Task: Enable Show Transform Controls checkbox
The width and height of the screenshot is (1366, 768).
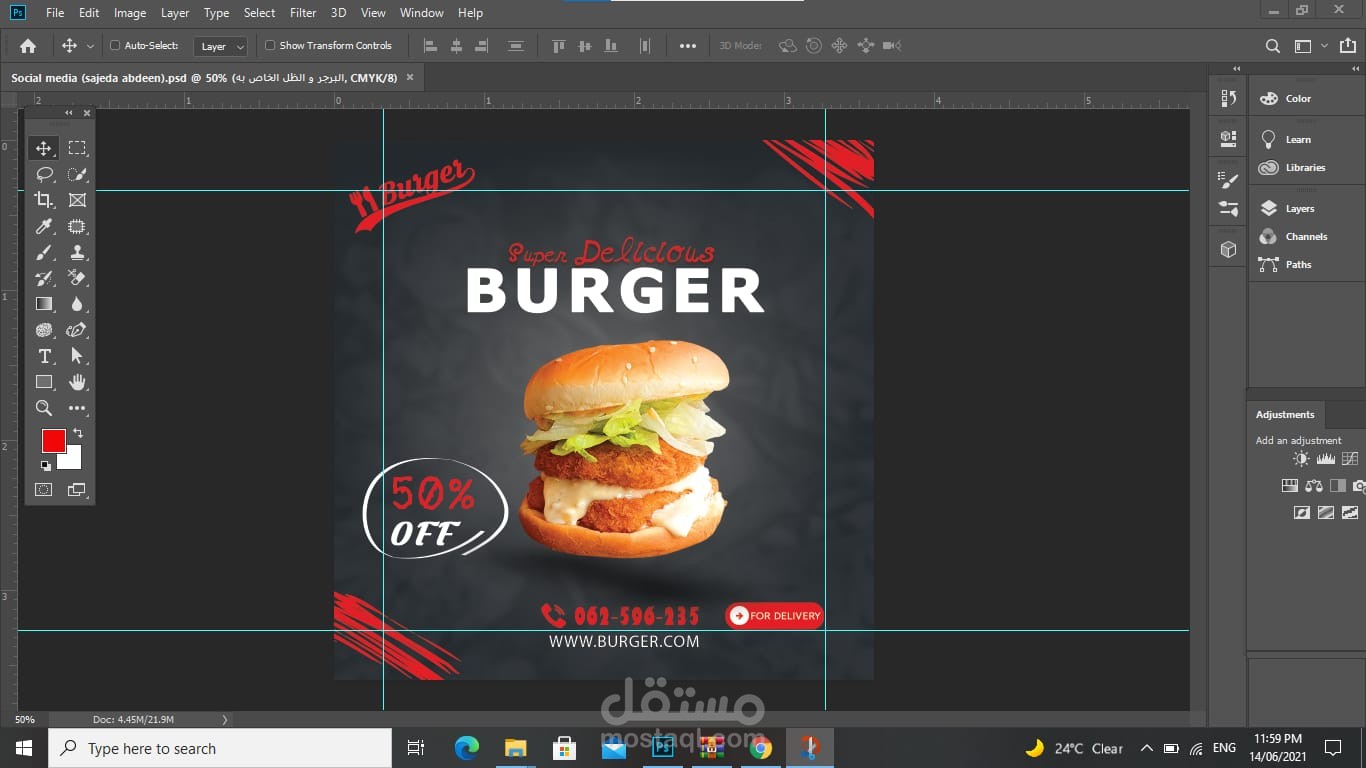Action: click(270, 45)
